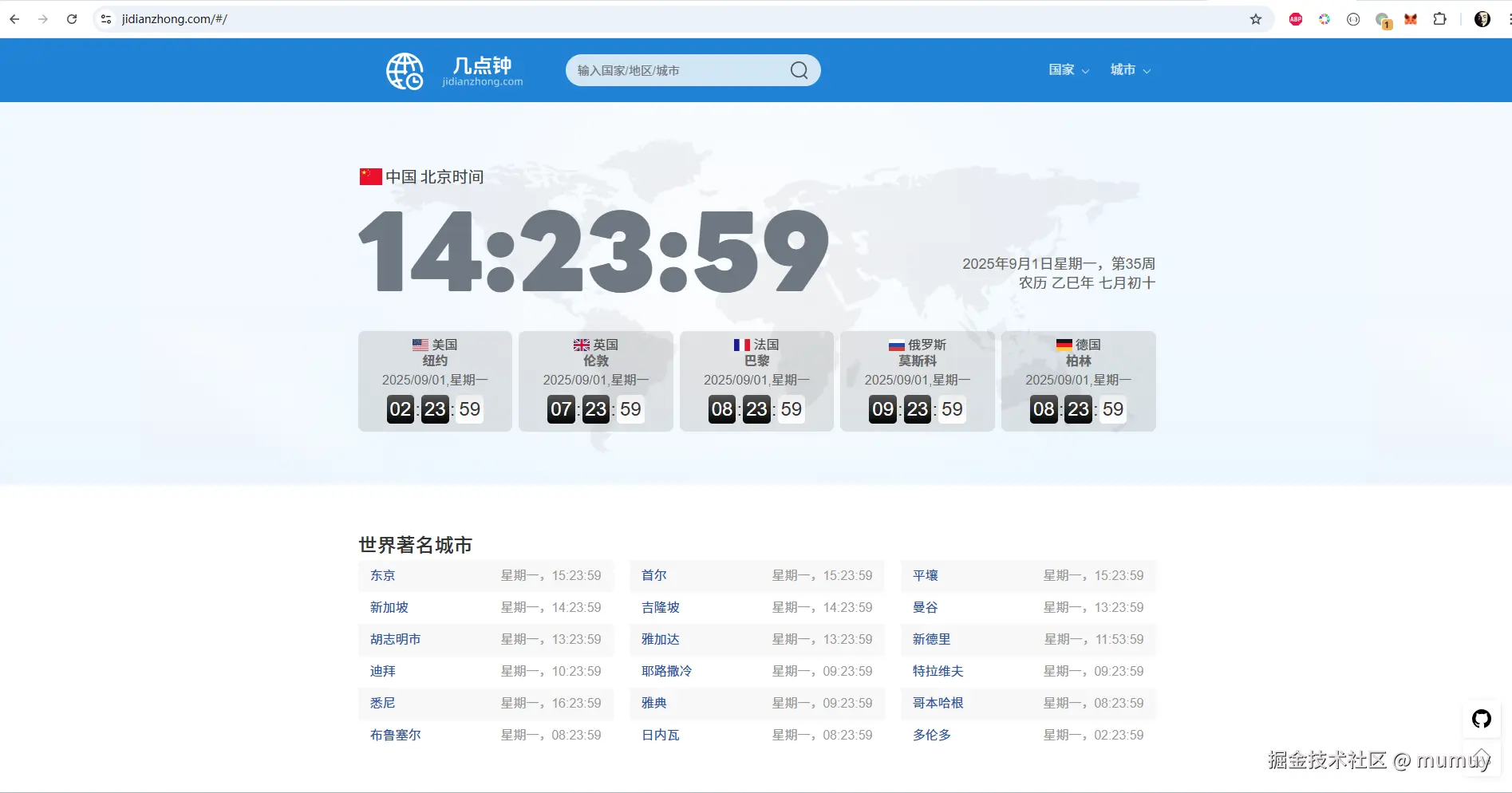
Task: Open the browser three-dot menu
Action: (x=1507, y=18)
